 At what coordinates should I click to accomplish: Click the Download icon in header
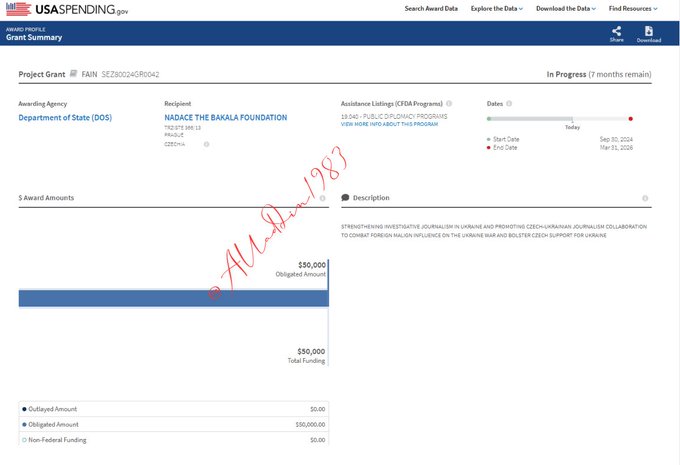click(x=648, y=31)
